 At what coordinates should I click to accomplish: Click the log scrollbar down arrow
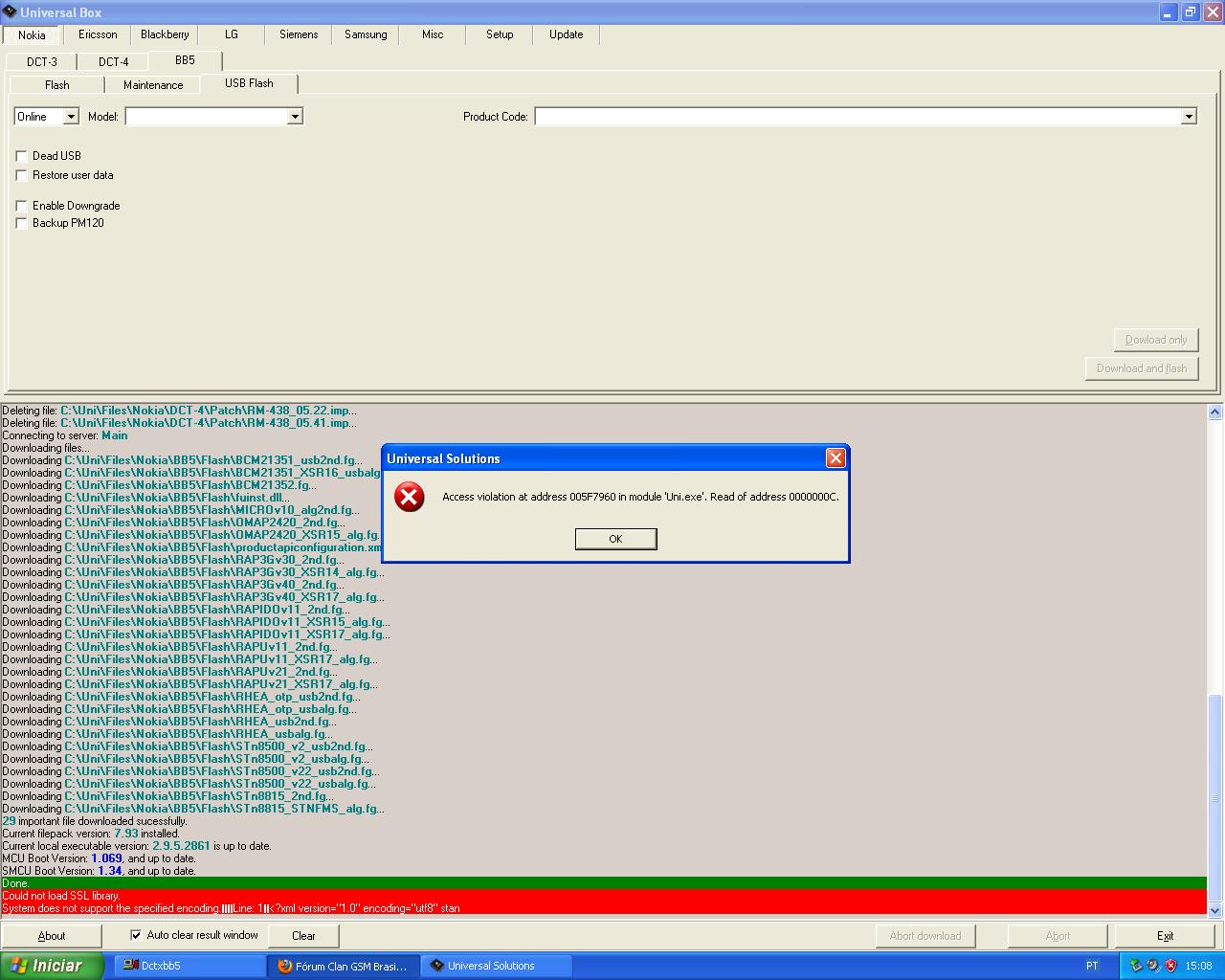coord(1214,910)
